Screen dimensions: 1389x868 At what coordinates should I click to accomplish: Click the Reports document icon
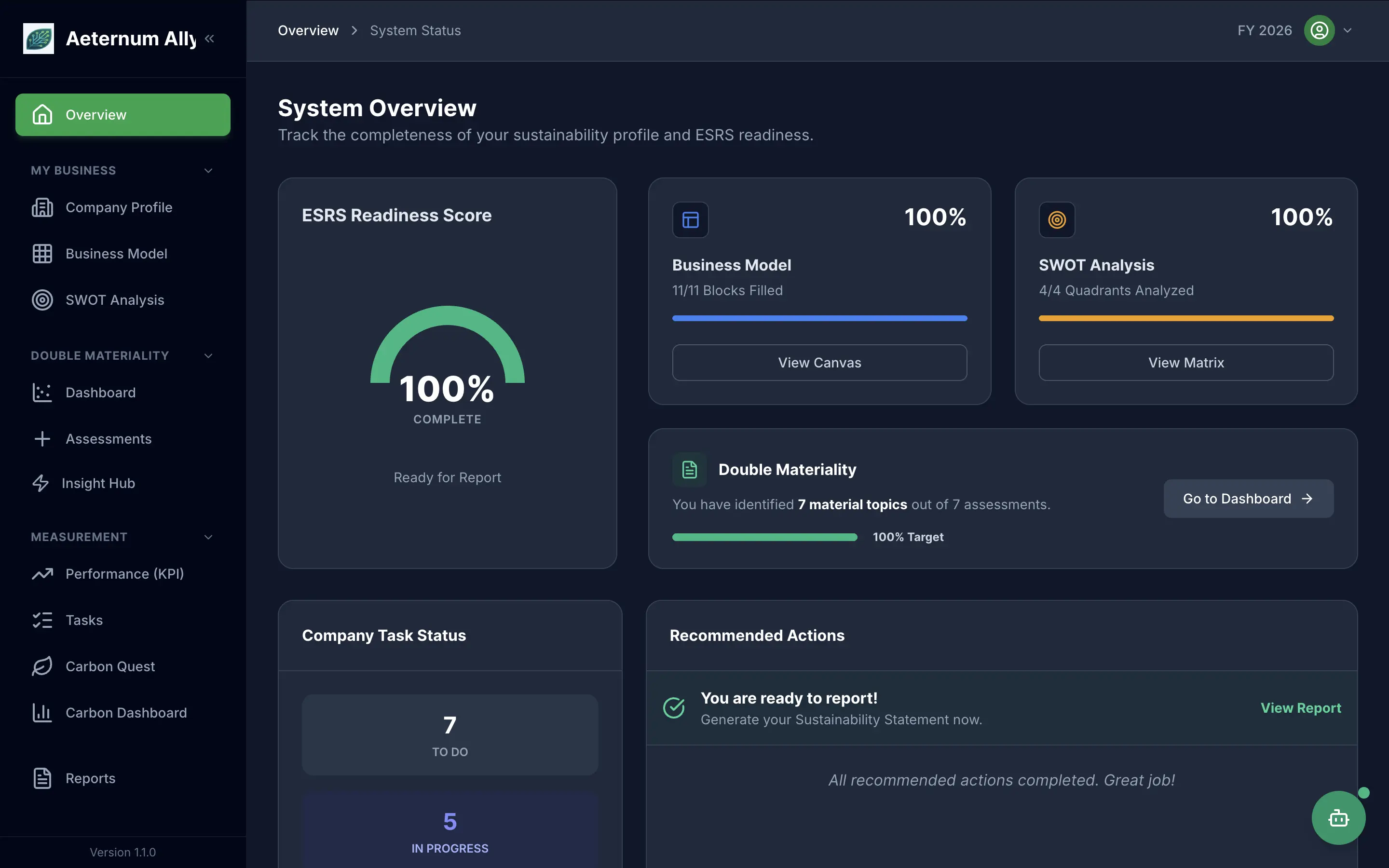click(x=42, y=778)
